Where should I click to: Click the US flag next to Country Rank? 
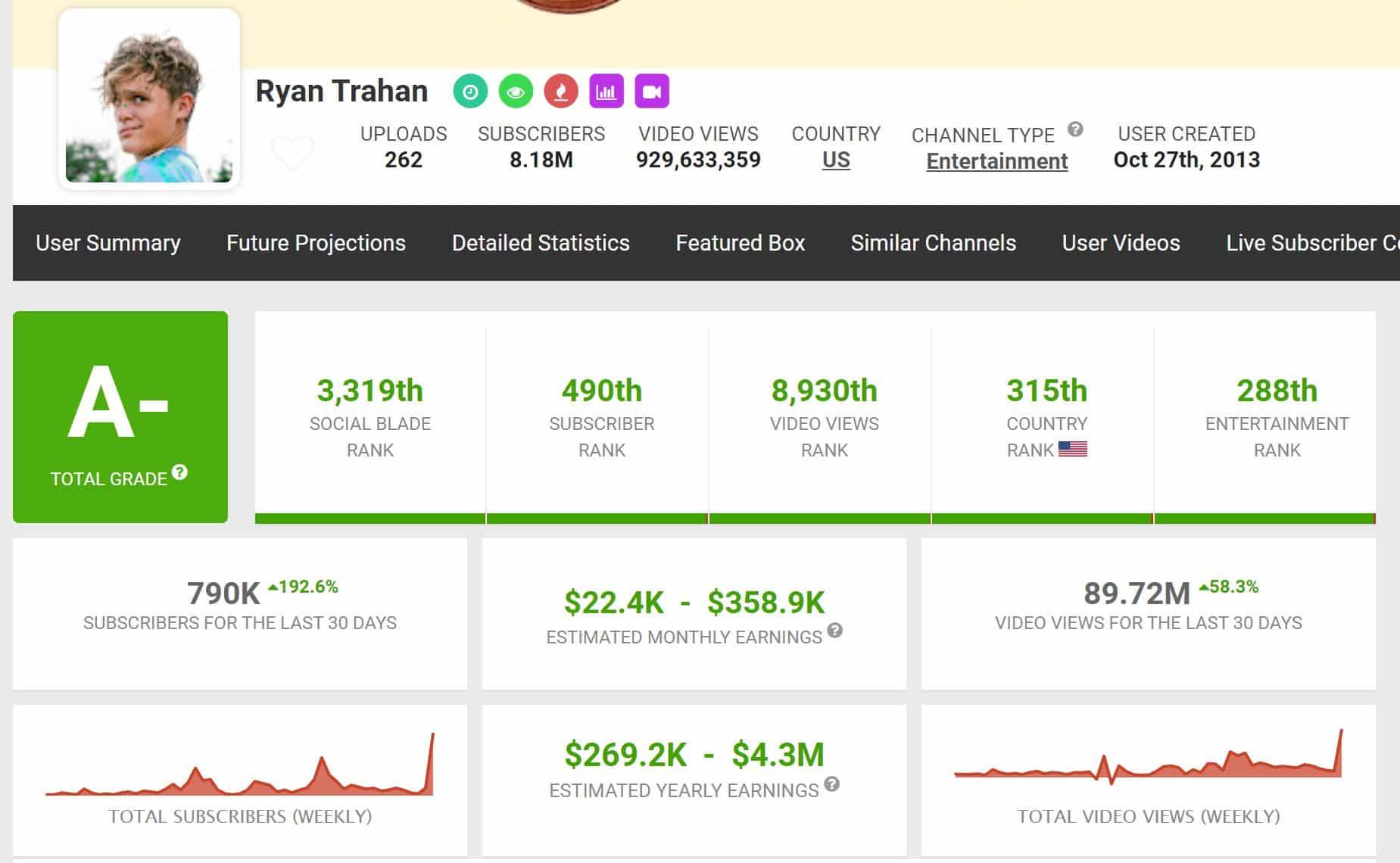[x=1073, y=449]
